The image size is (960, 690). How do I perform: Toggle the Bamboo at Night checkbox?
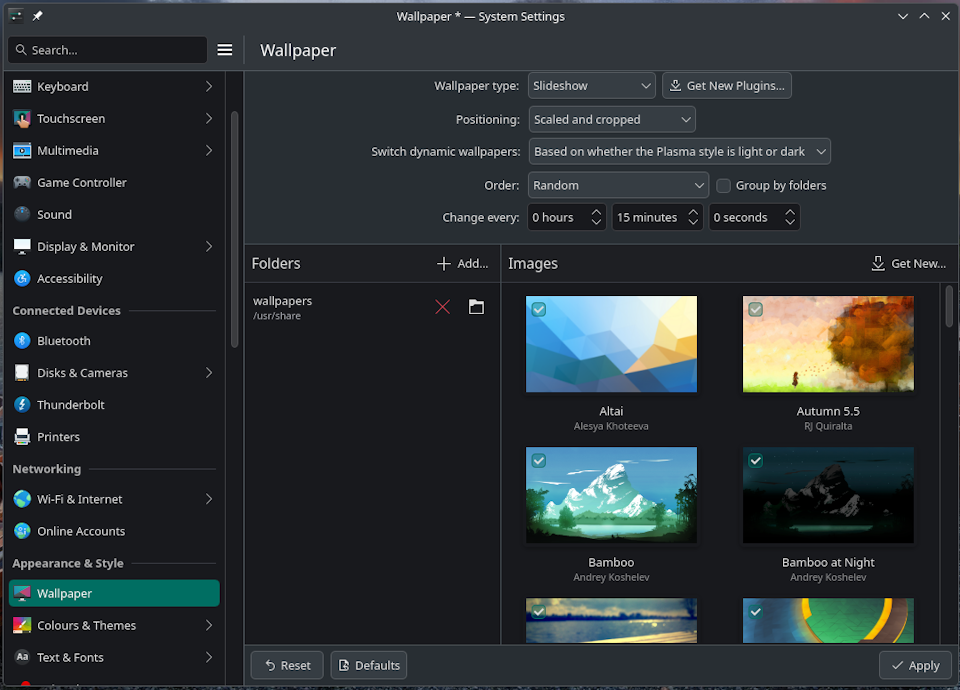[x=756, y=460]
